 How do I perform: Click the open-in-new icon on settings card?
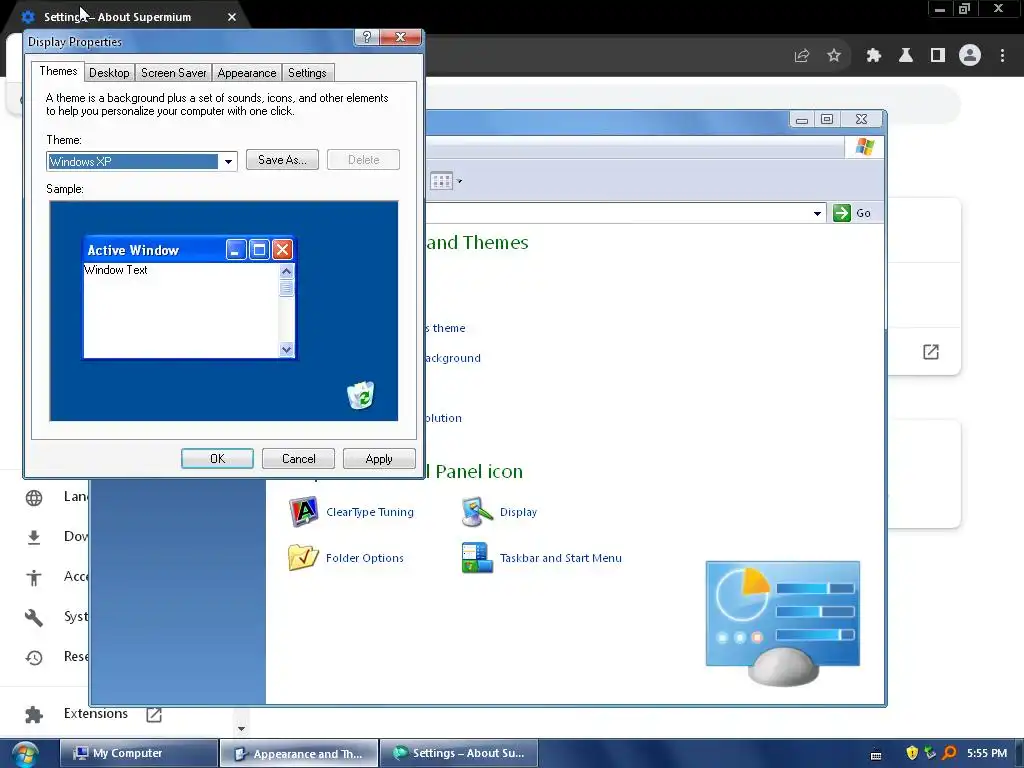(931, 352)
